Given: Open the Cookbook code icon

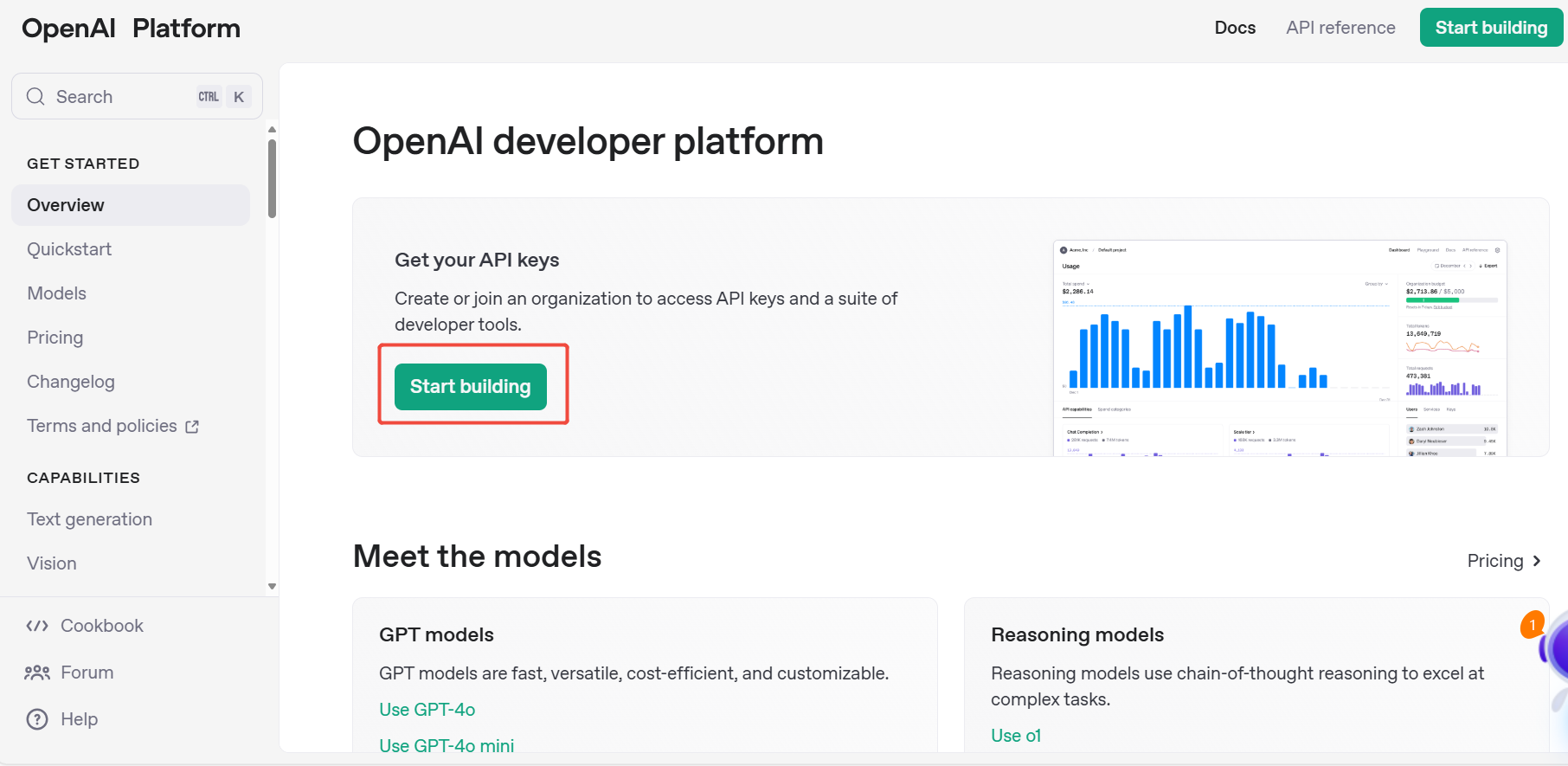Looking at the screenshot, I should pos(37,626).
